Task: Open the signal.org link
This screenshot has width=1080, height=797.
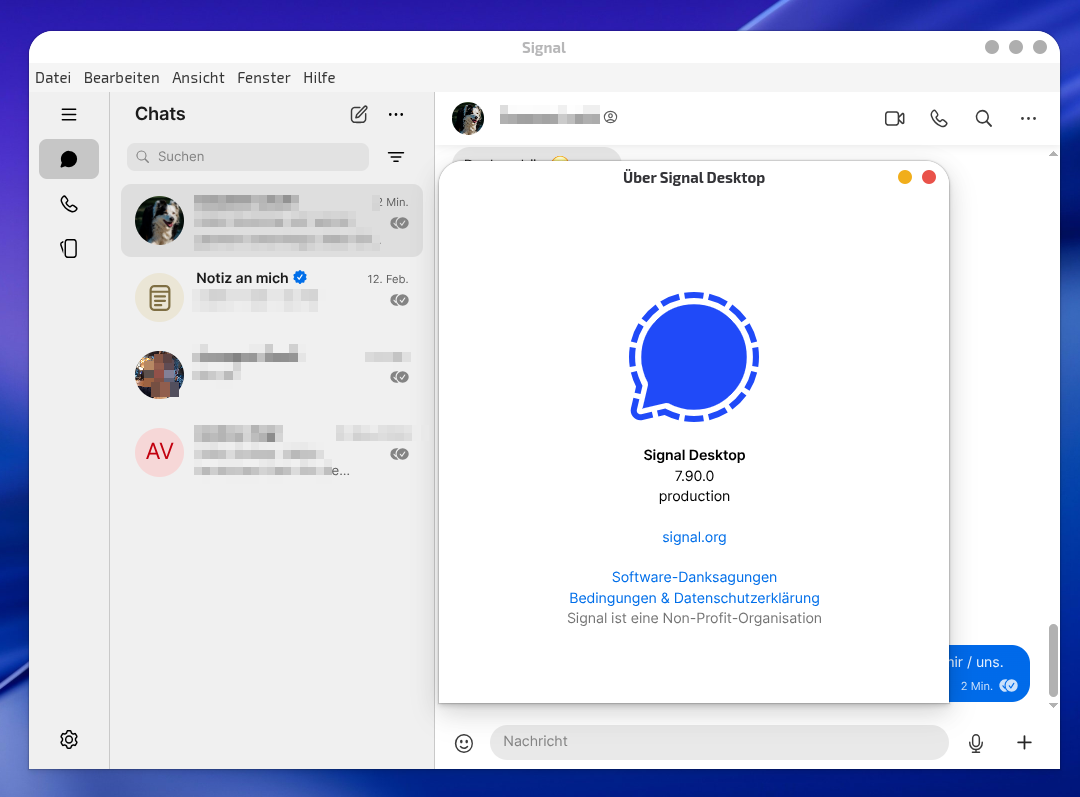Action: (694, 537)
